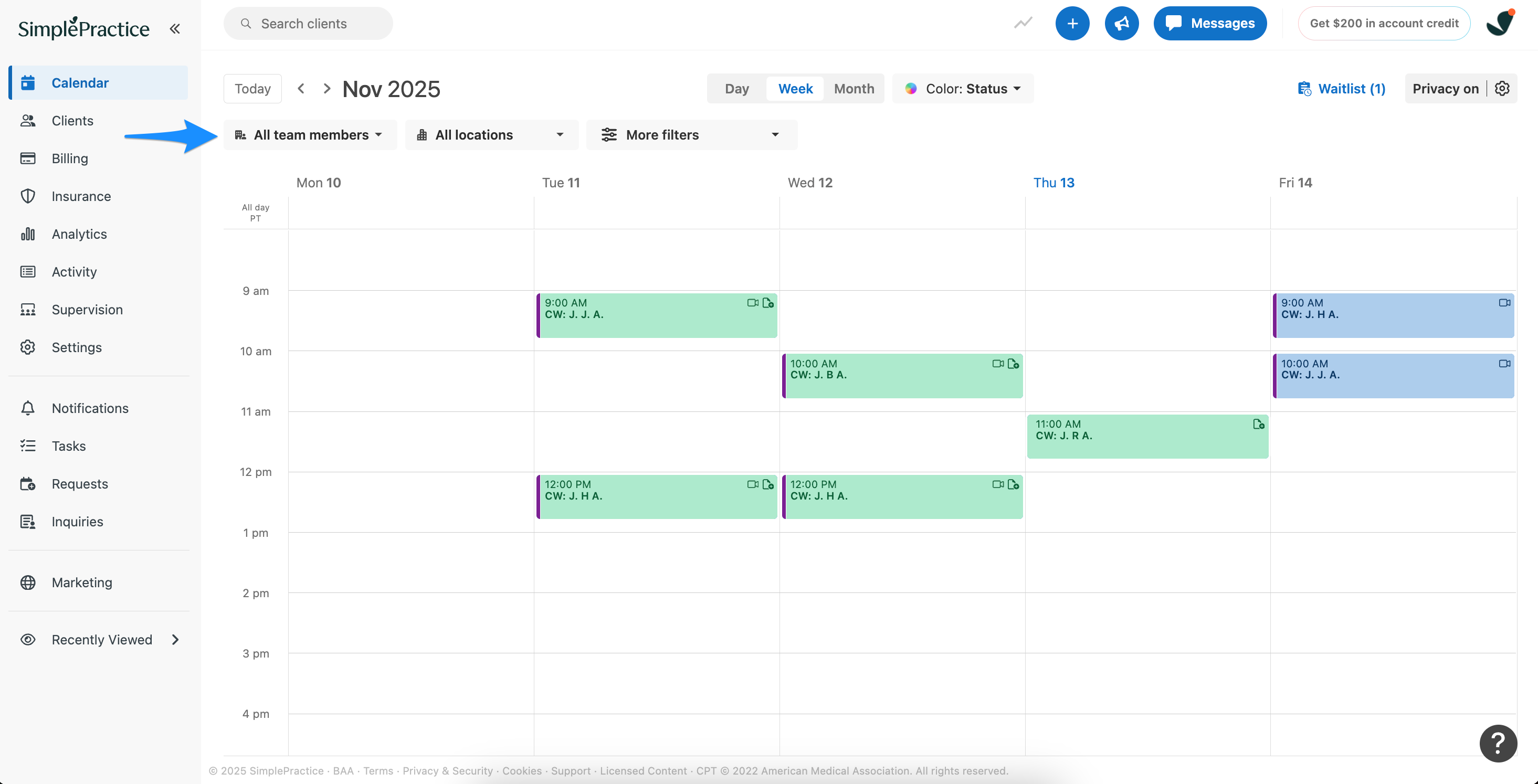The image size is (1538, 784).
Task: Click note icon on Wednesday 12:00 PM appointment
Action: click(x=1013, y=484)
